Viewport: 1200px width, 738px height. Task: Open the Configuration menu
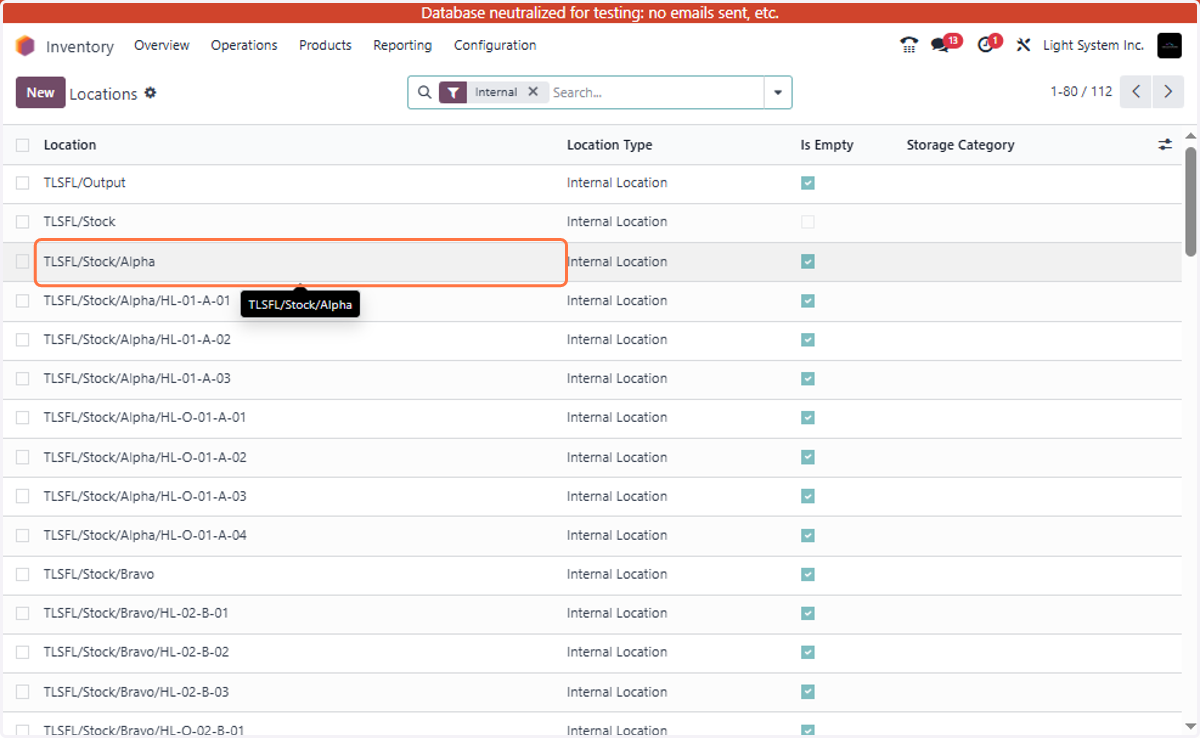pyautogui.click(x=495, y=45)
